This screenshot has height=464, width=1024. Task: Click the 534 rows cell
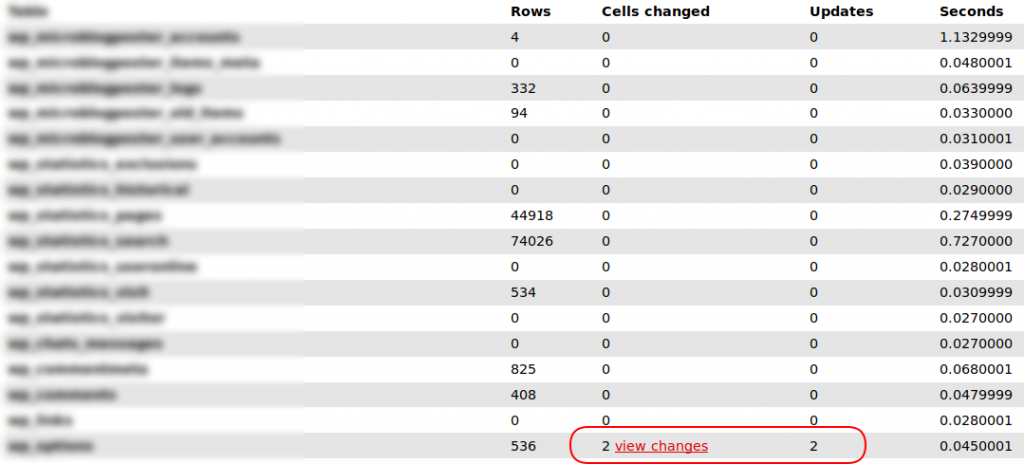click(x=523, y=292)
